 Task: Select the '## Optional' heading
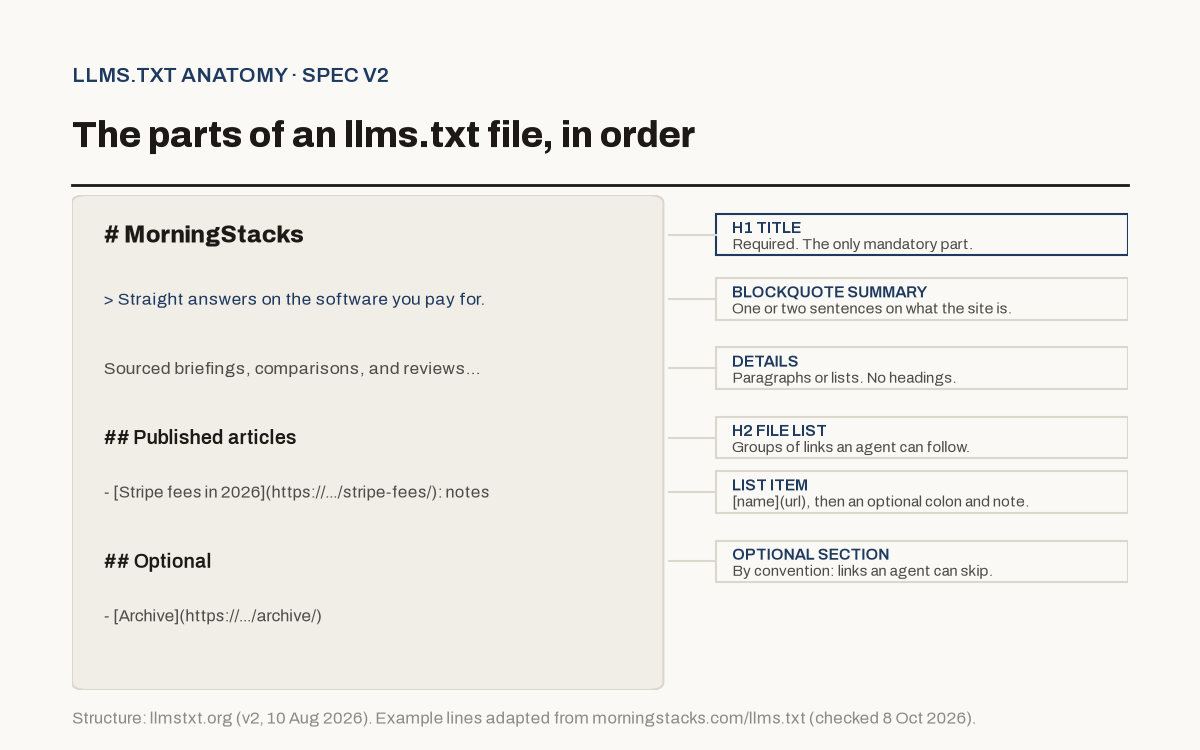click(x=158, y=561)
